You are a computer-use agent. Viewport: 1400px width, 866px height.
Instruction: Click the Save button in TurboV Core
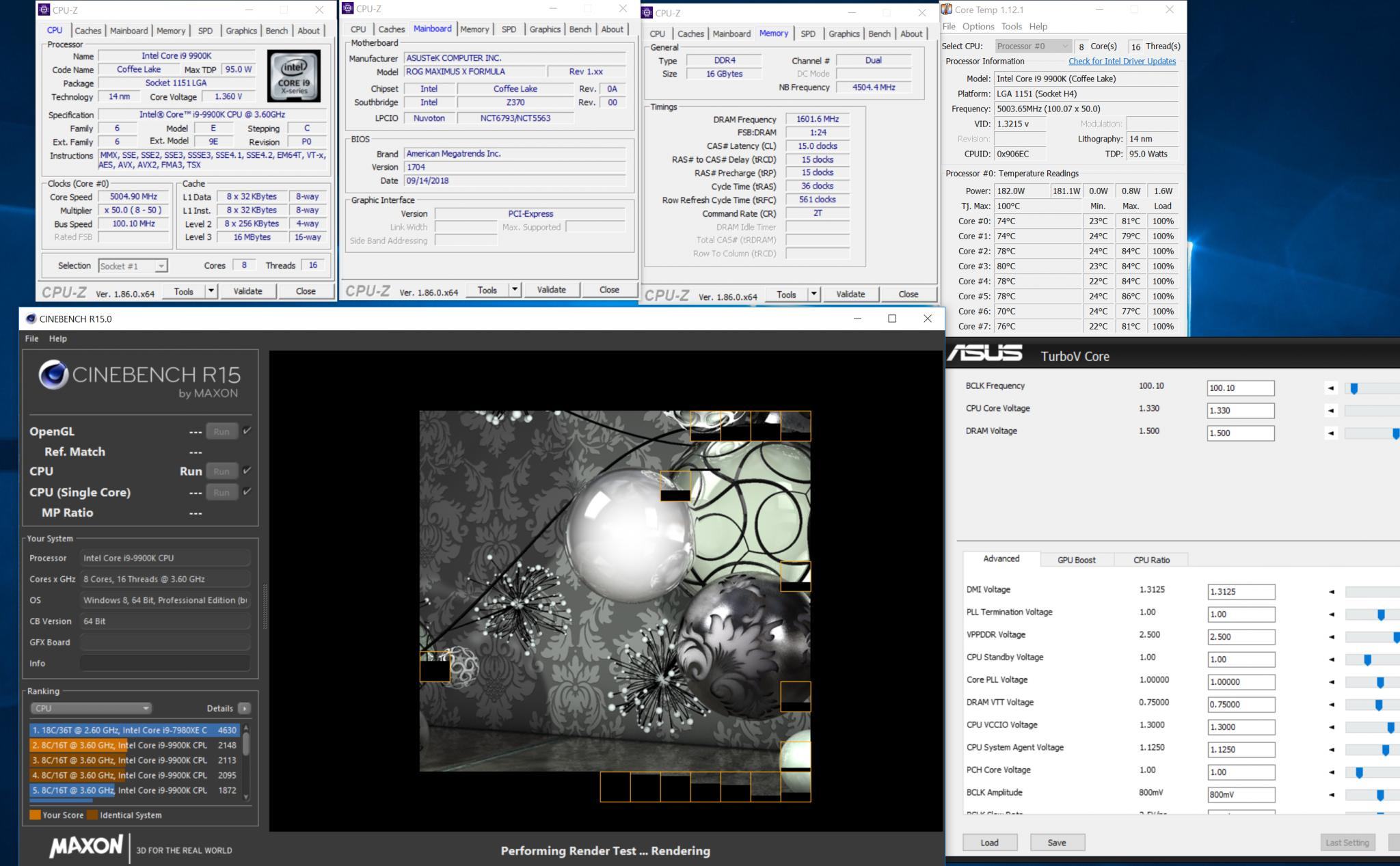[1057, 843]
